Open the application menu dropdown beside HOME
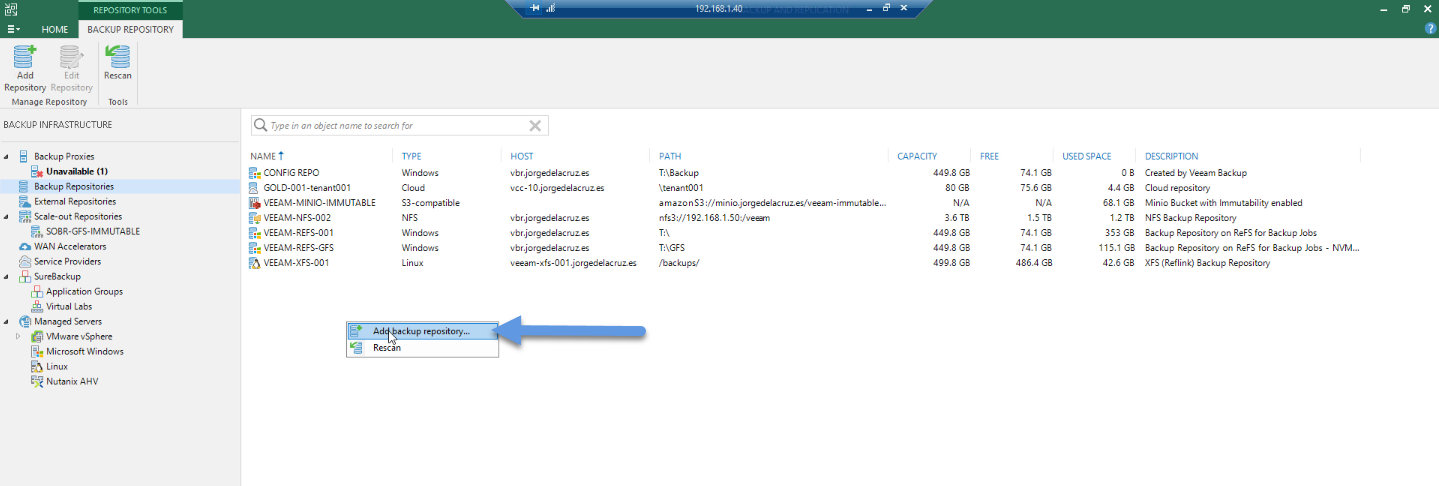The width and height of the screenshot is (1439, 486). [x=13, y=29]
